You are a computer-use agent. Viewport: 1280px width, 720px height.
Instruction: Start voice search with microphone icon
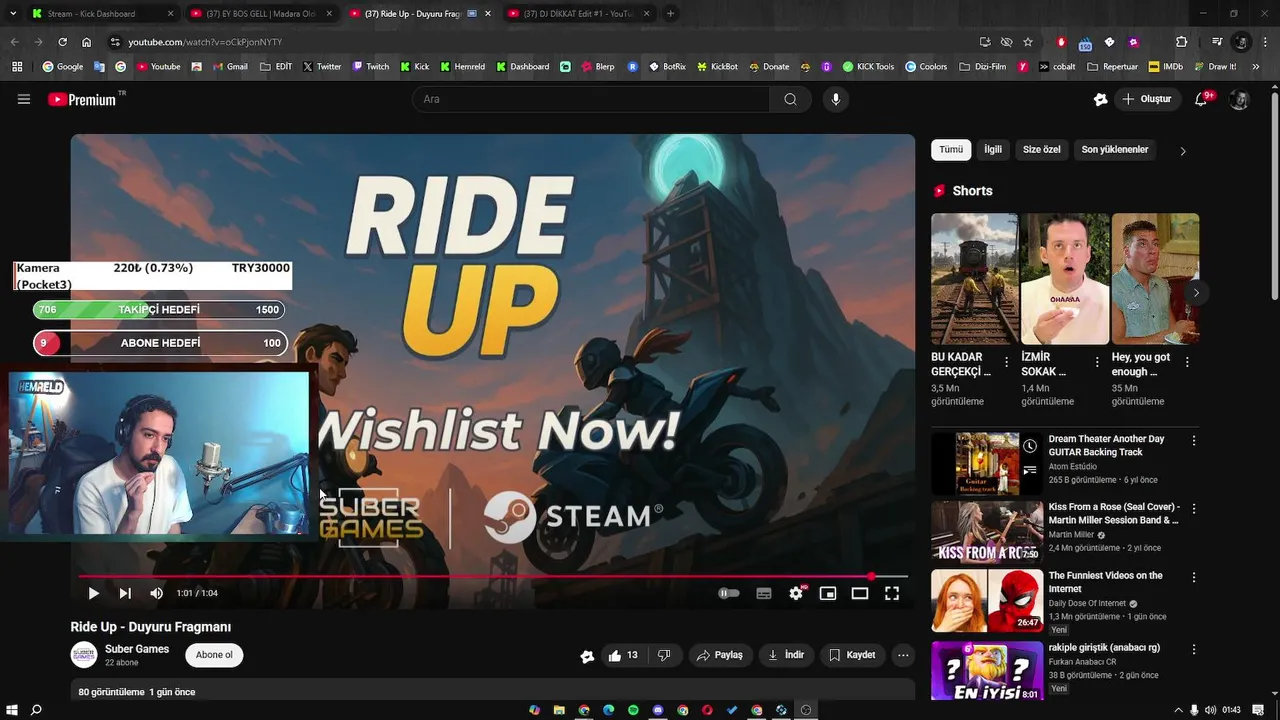836,99
